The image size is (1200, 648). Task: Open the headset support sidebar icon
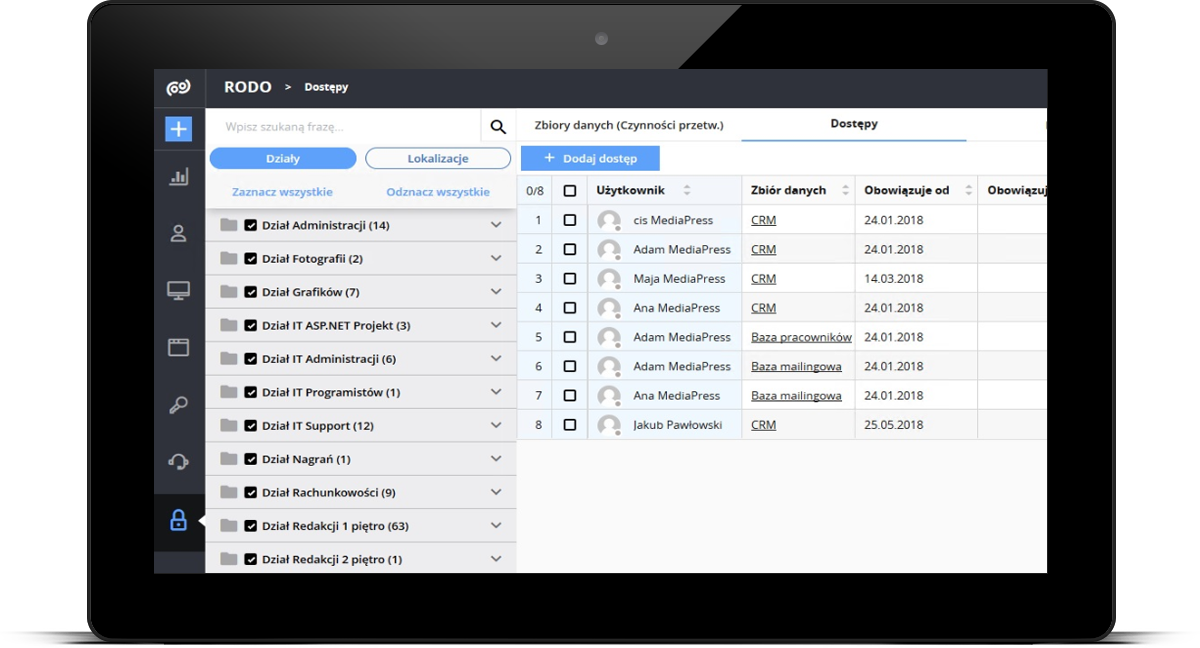(179, 462)
